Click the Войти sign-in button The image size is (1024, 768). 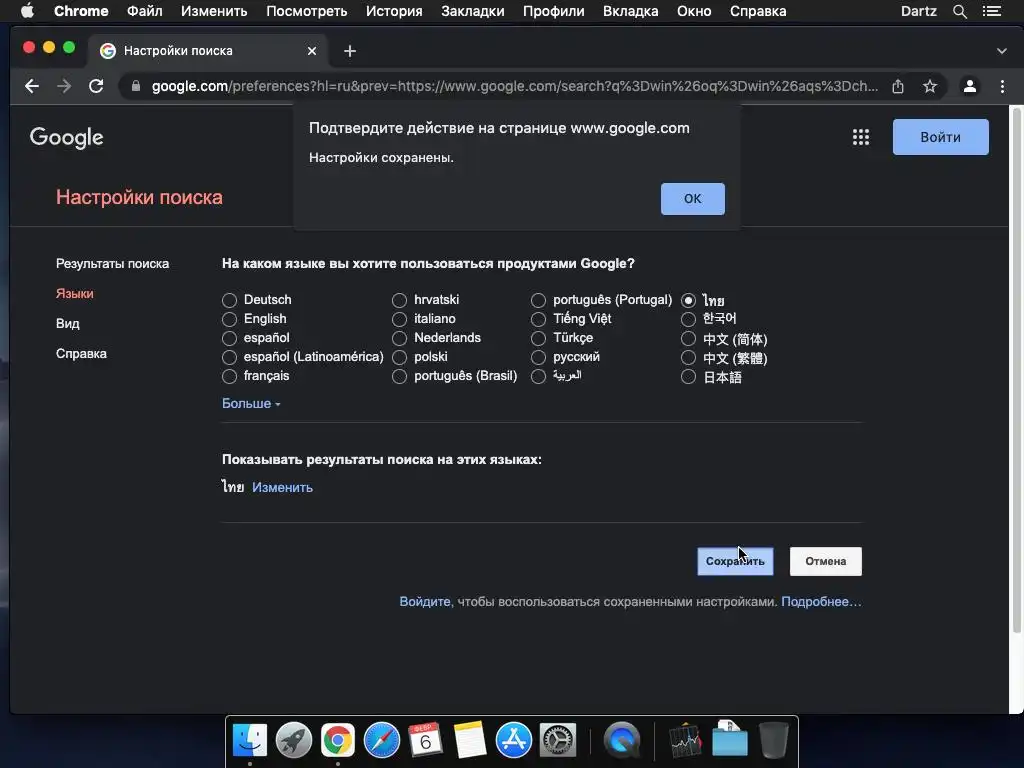940,137
